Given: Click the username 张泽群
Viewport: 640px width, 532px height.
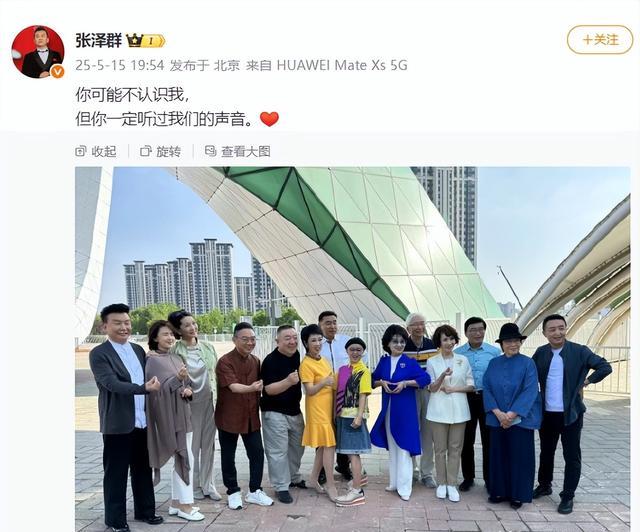Looking at the screenshot, I should tap(98, 40).
